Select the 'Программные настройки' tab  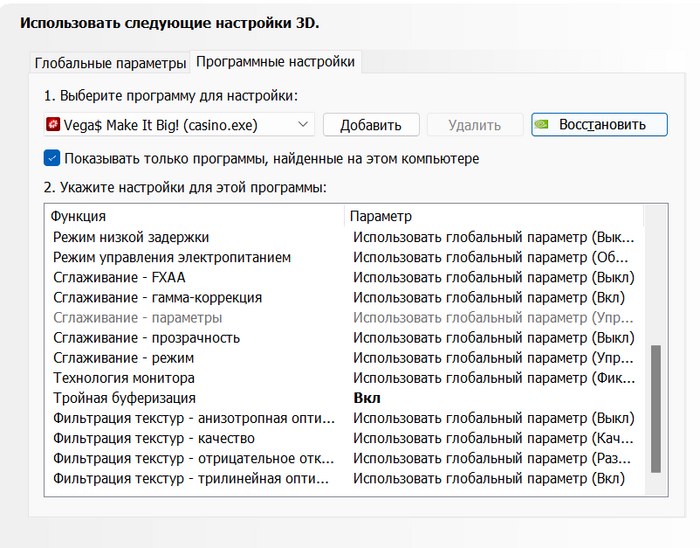275,62
